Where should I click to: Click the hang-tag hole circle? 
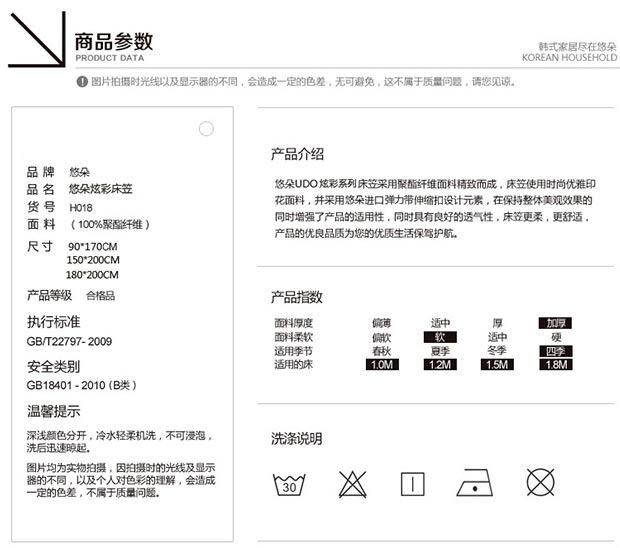pos(206,128)
